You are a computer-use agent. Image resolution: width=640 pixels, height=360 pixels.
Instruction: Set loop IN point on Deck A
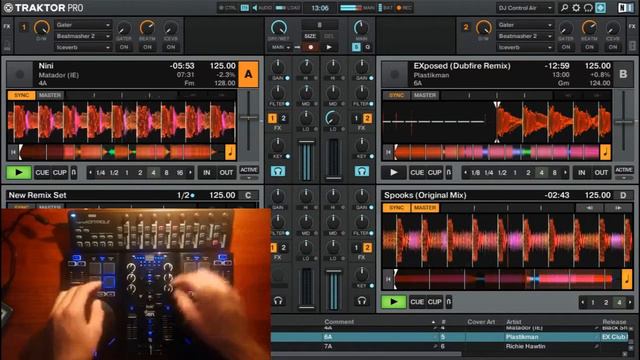207,173
